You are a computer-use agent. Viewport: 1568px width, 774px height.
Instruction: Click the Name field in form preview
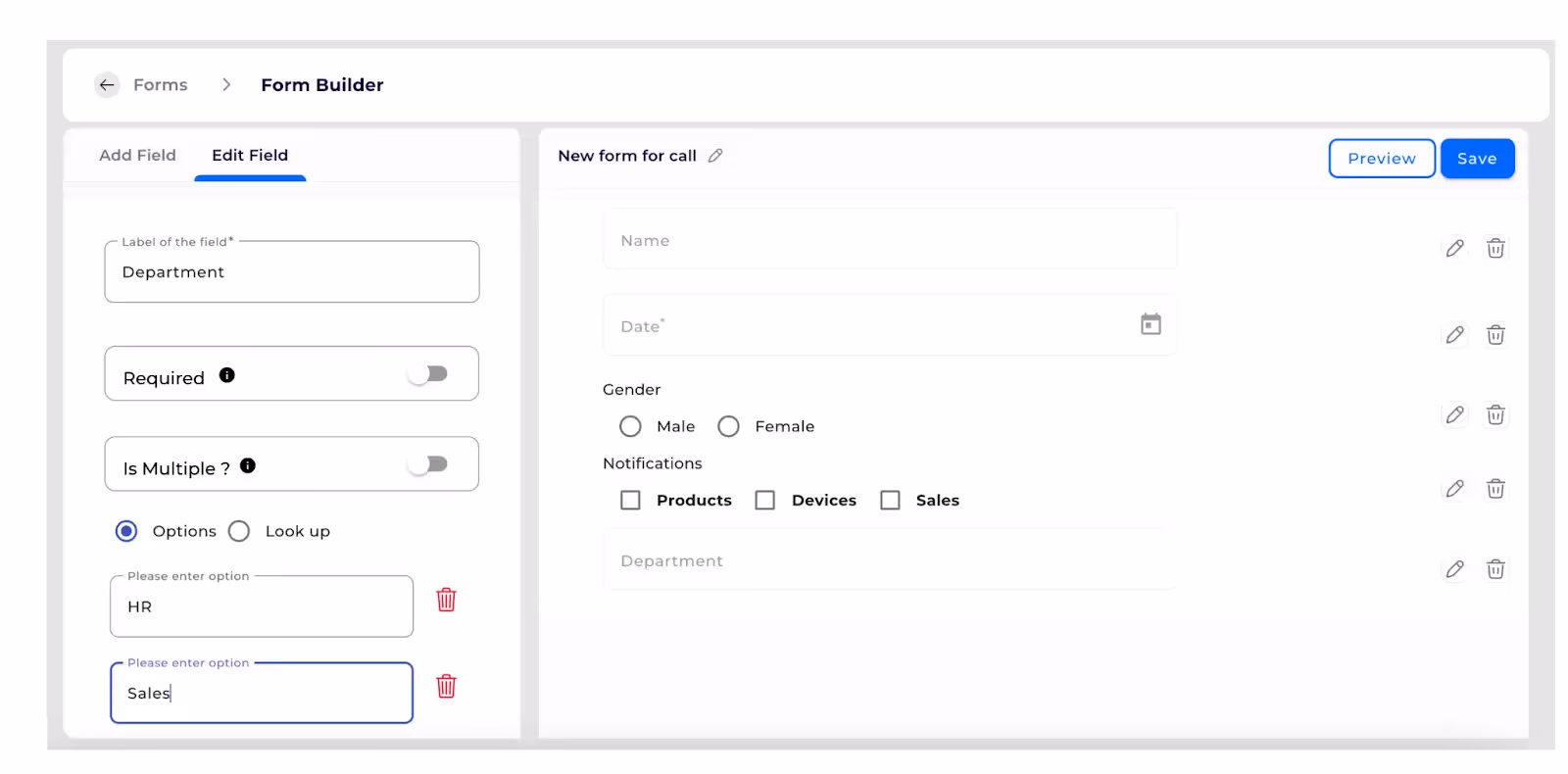[890, 239]
